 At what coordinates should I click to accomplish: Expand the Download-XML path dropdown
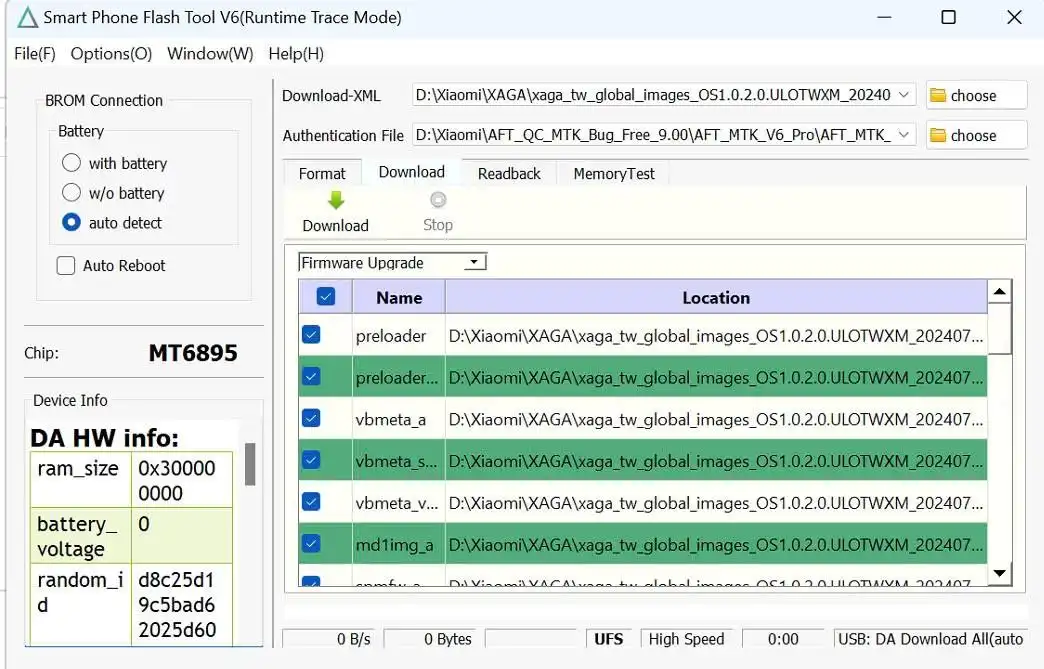tap(904, 95)
